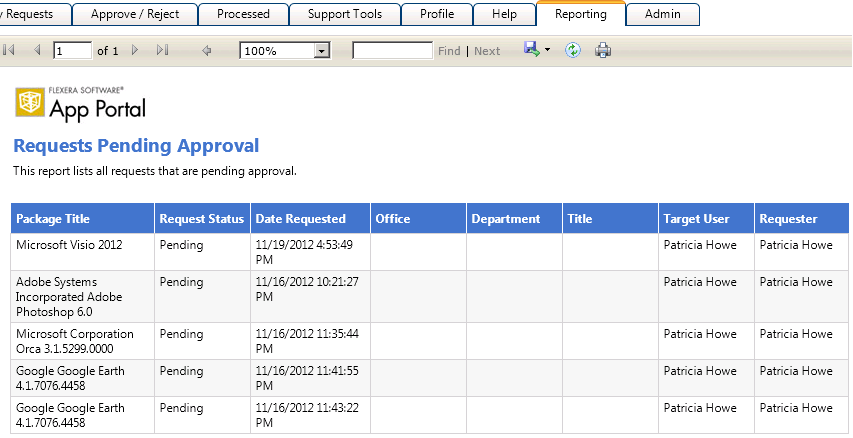The width and height of the screenshot is (853, 438).
Task: Click the Next search link
Action: (x=487, y=51)
